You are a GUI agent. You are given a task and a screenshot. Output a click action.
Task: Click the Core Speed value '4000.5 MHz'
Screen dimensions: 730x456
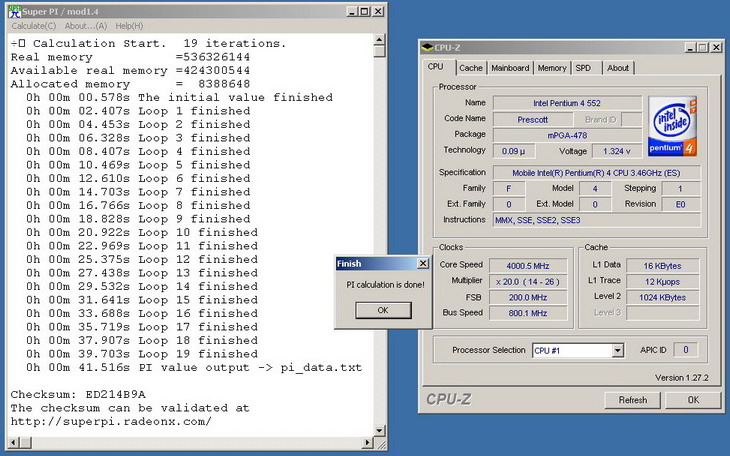pos(528,266)
